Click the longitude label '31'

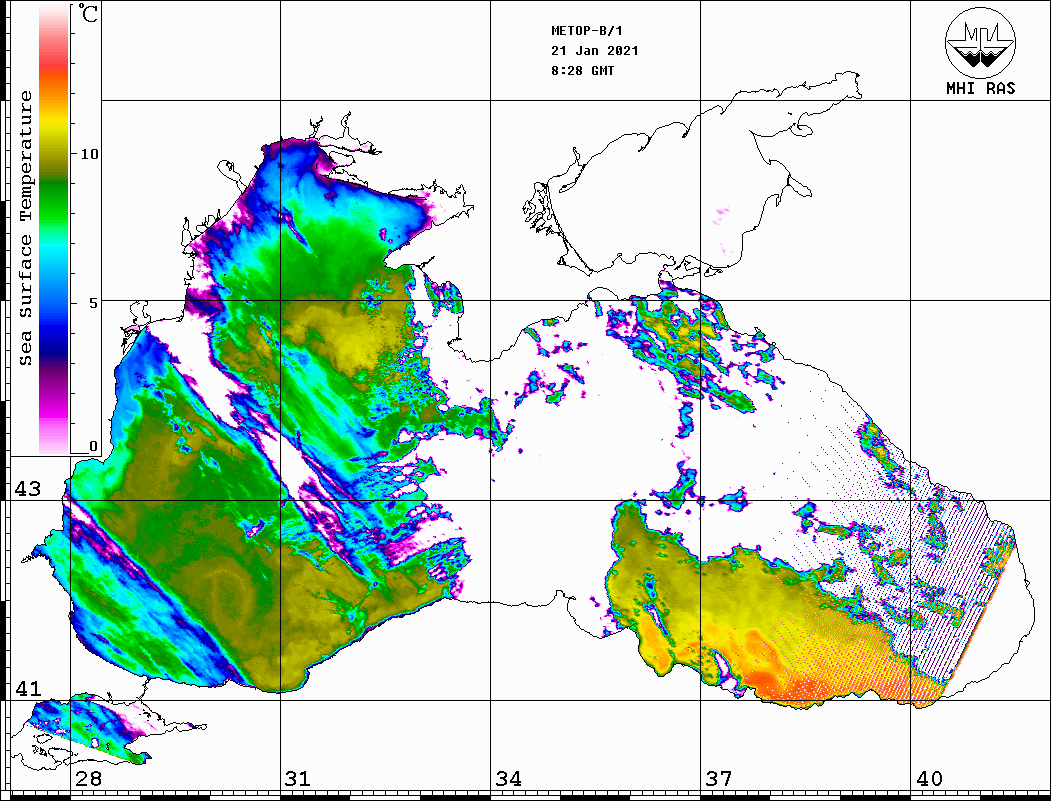click(x=298, y=778)
